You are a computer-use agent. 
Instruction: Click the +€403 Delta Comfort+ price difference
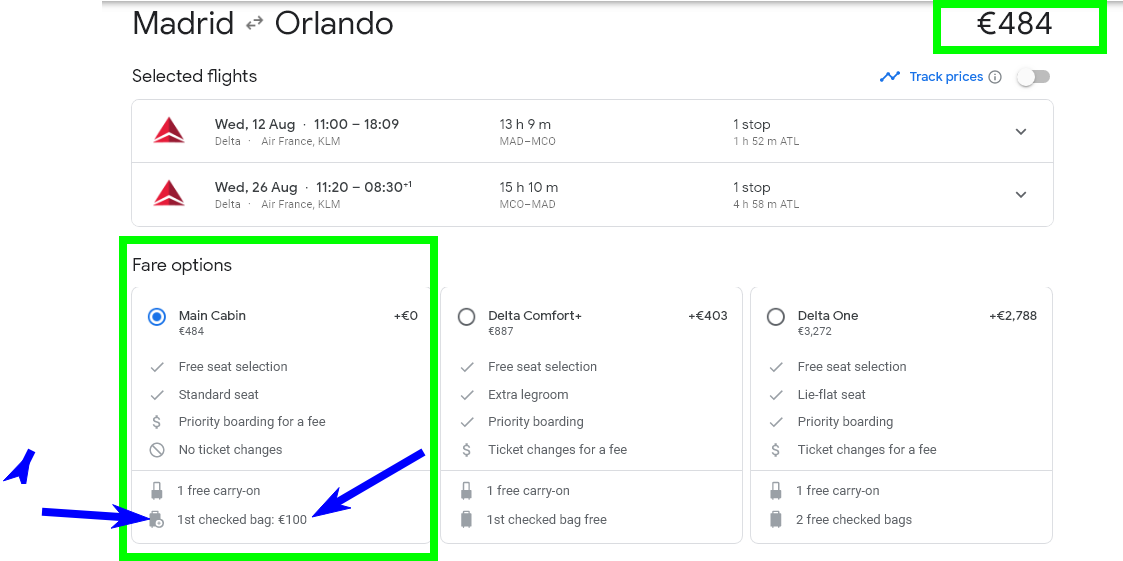point(708,315)
